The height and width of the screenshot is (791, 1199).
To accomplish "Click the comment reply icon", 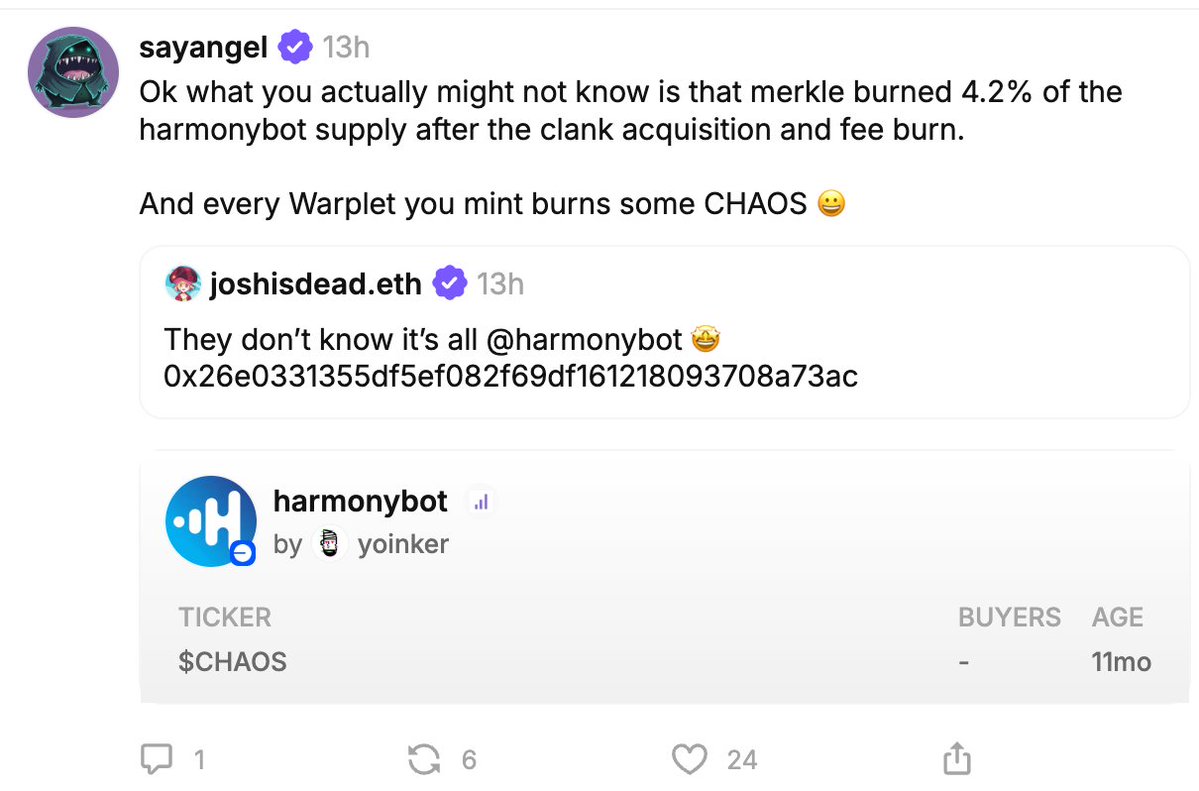I will click(x=158, y=760).
